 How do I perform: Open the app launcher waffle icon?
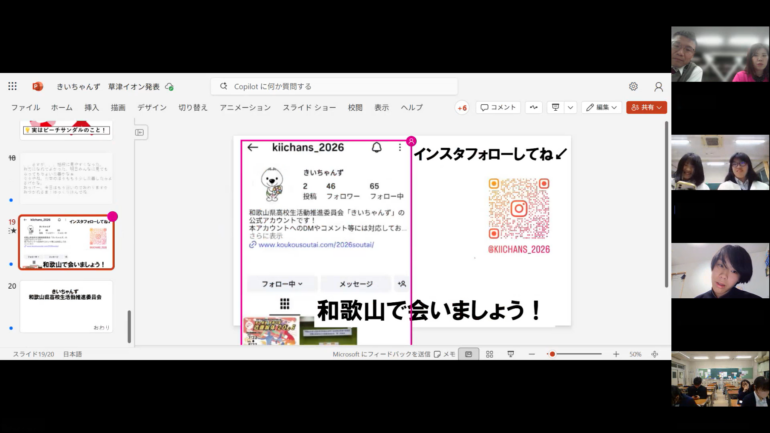[12, 87]
